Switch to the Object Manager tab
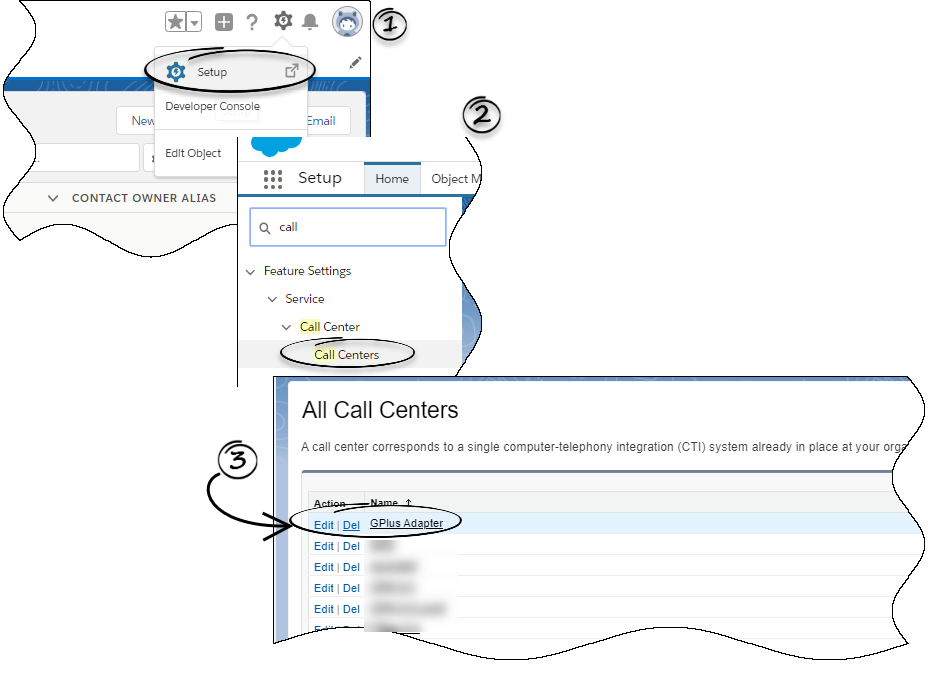The image size is (935, 675). [x=455, y=178]
